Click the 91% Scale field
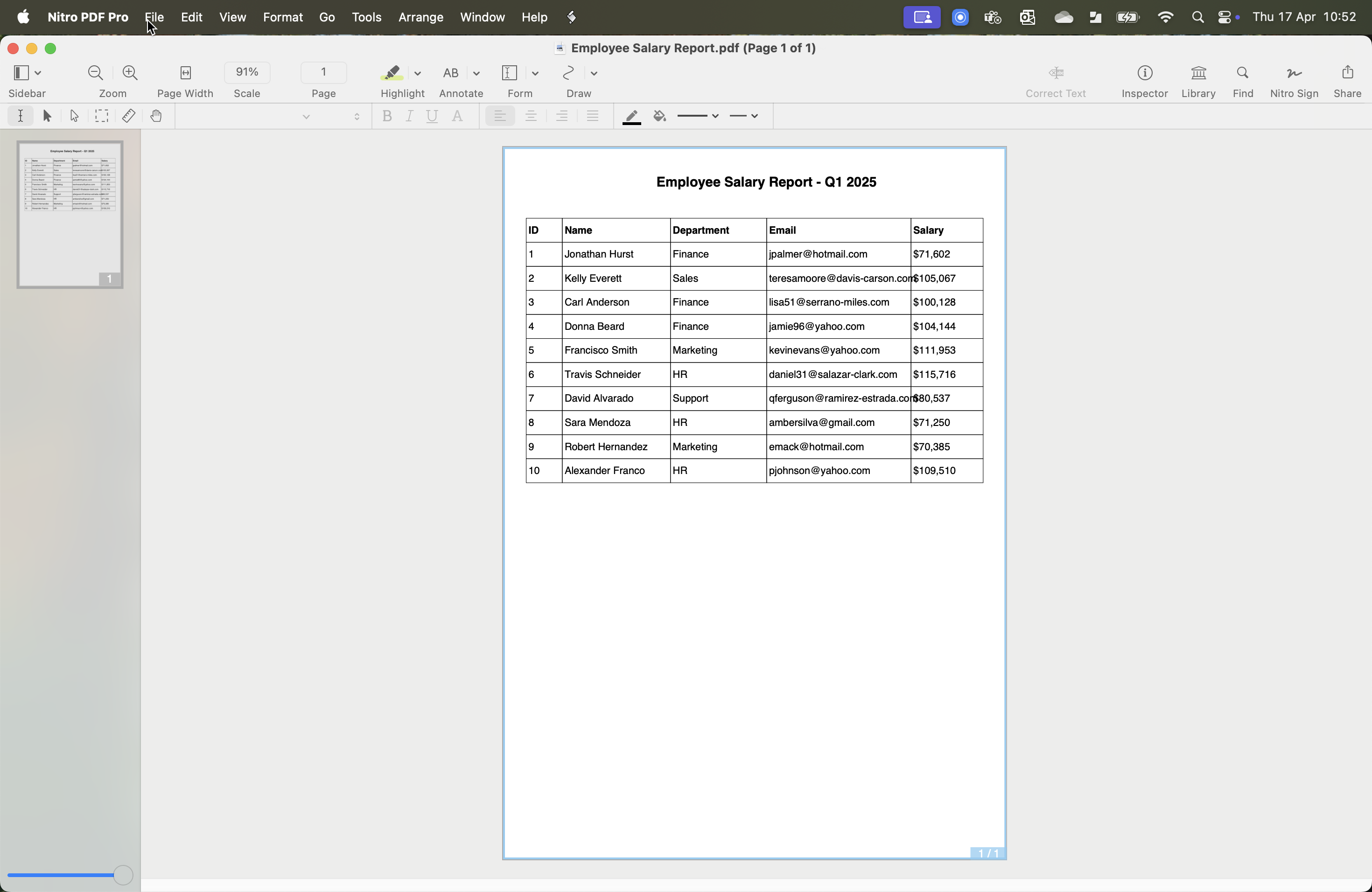 (247, 72)
